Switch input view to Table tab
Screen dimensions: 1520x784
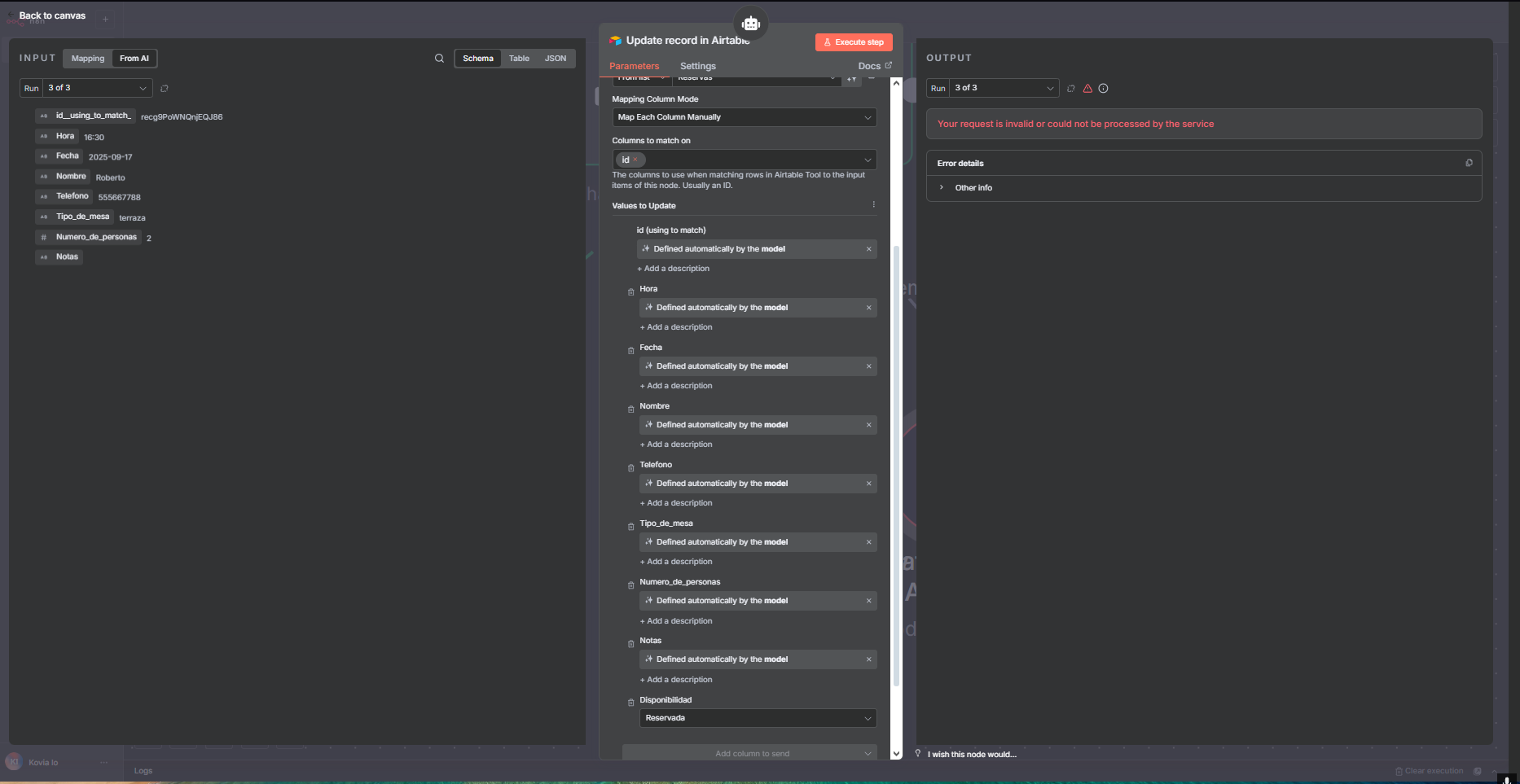519,59
